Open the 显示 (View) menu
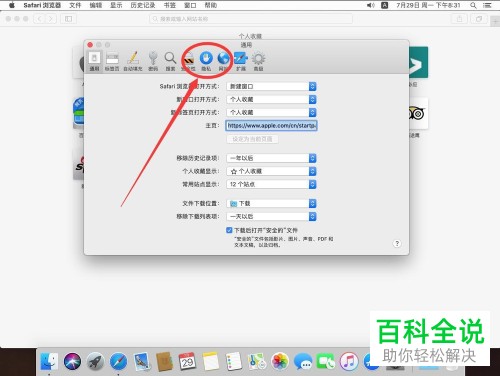Screen dimensions: 500x376 pos(116,5)
